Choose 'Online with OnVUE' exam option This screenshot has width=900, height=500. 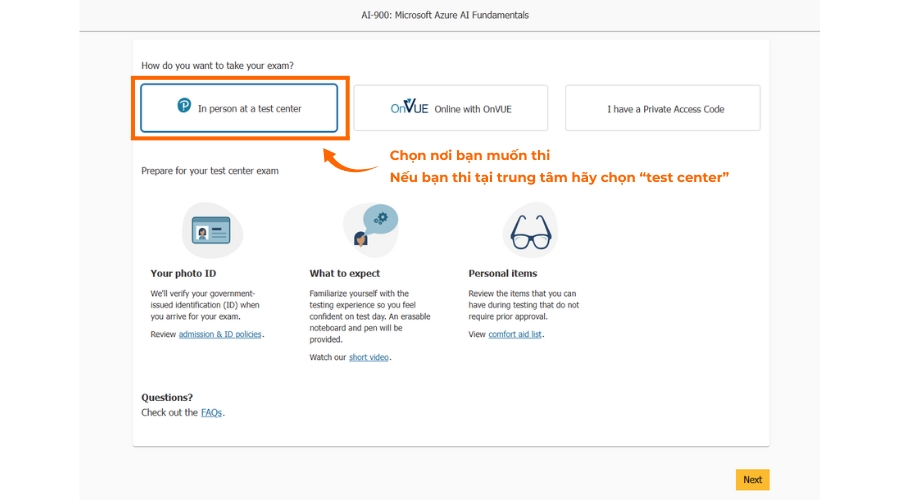(451, 108)
